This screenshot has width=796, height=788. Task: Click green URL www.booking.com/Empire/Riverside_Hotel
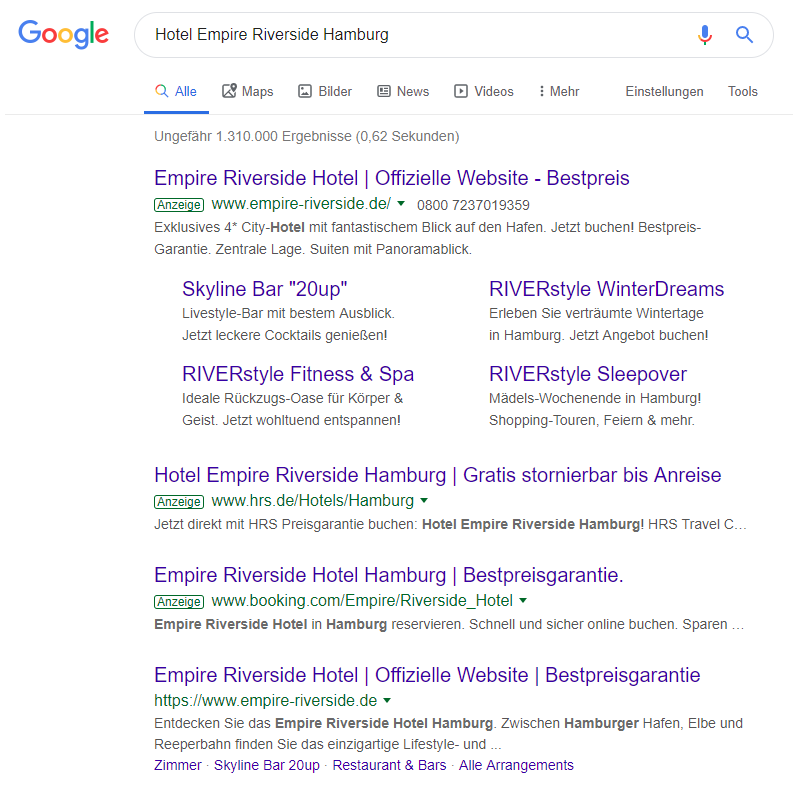(362, 601)
